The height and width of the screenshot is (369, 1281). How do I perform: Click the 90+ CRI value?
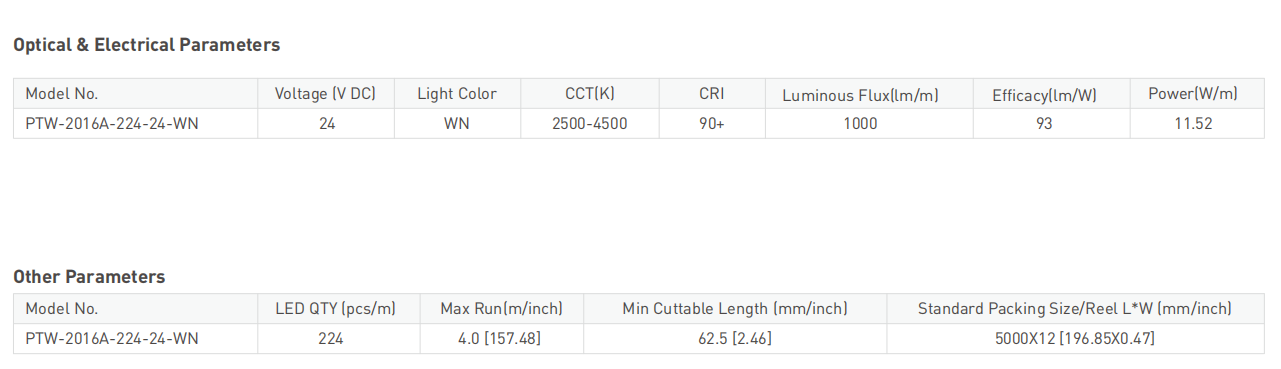click(712, 124)
